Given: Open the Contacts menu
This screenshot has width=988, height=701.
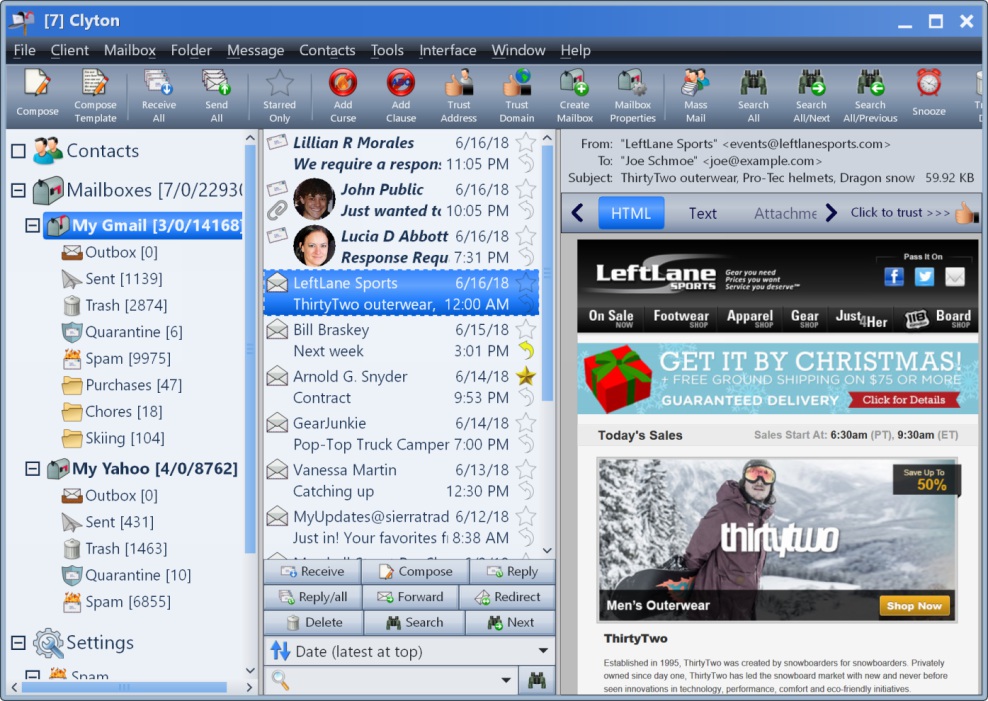Looking at the screenshot, I should click(327, 50).
